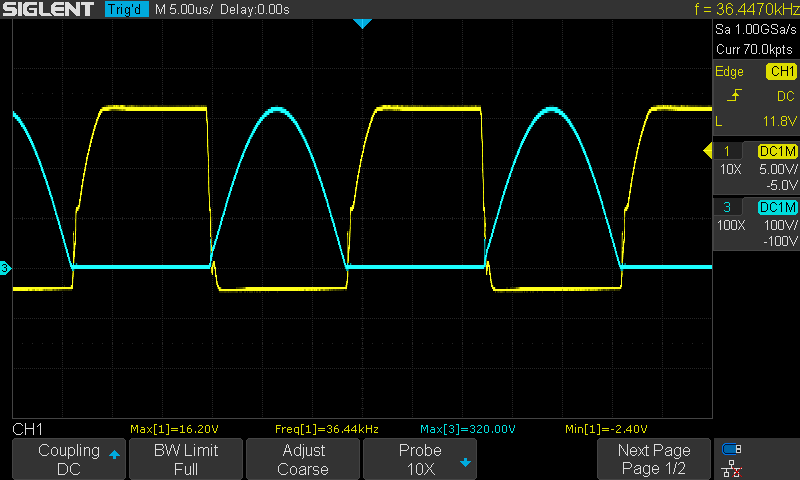Click the channel 3 DC1M badge
Screen dimensions: 800x480
click(x=778, y=207)
